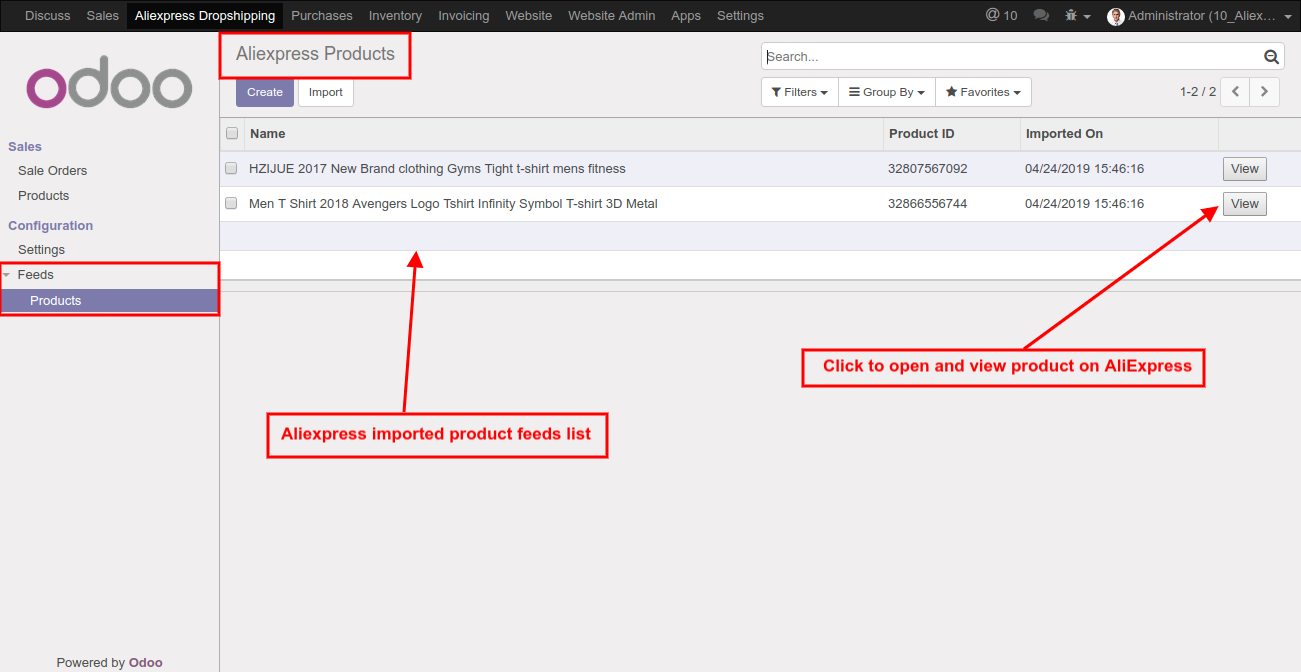The width and height of the screenshot is (1301, 672).
Task: Tick checkbox for HZIJUE 2017 product row
Action: pyautogui.click(x=231, y=168)
